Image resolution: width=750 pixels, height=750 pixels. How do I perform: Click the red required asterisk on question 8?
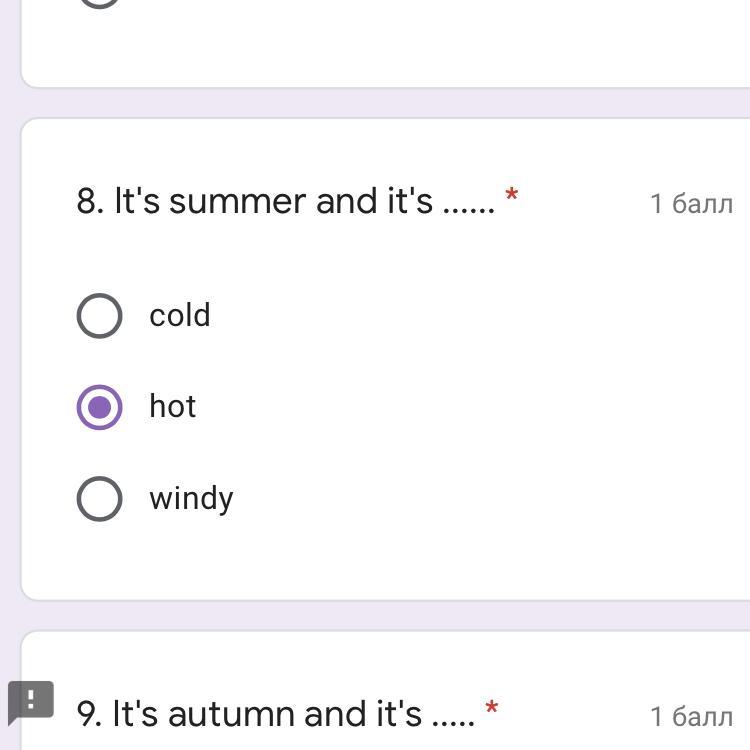(512, 195)
